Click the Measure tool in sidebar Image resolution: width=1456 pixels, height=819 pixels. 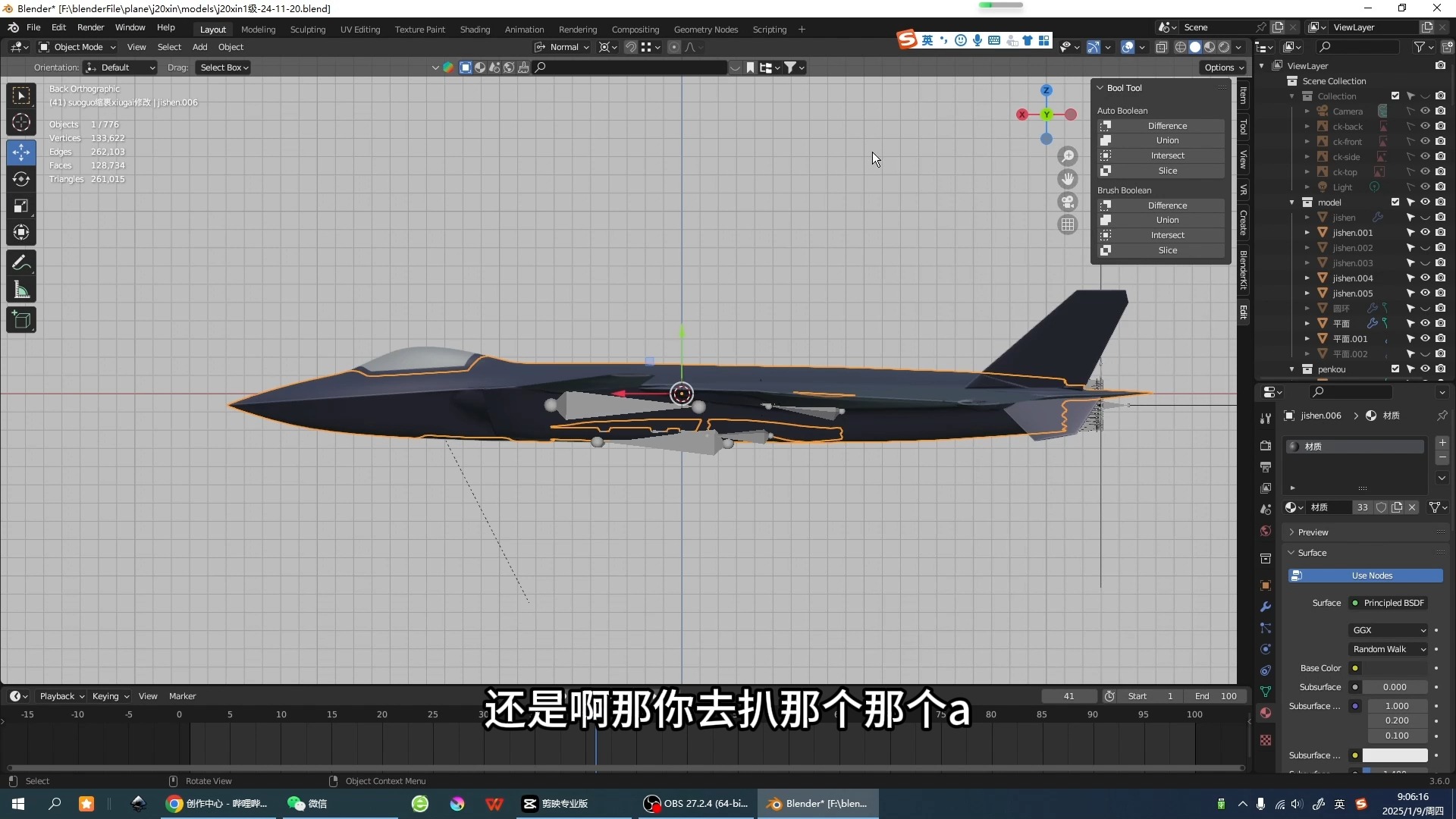click(x=22, y=291)
